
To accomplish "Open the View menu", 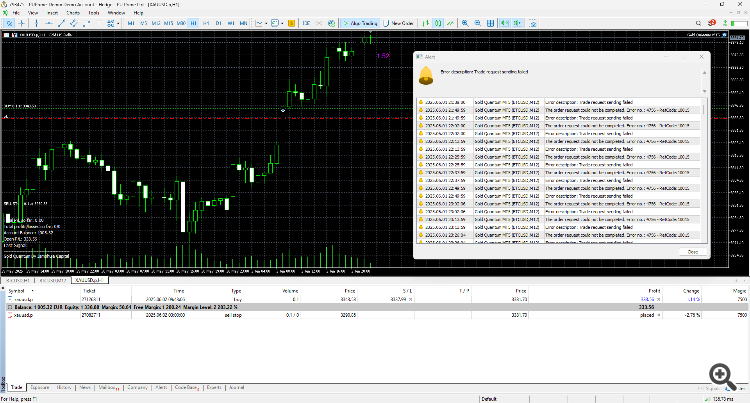I will click(x=33, y=13).
